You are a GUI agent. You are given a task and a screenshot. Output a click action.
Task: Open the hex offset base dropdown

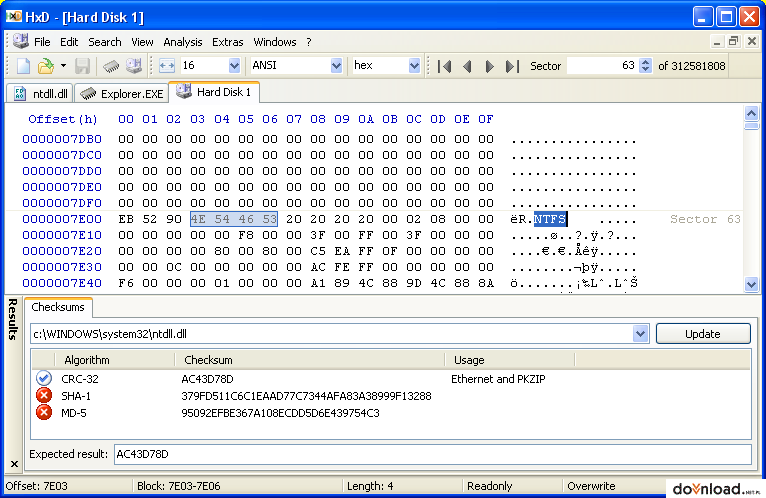coord(414,65)
